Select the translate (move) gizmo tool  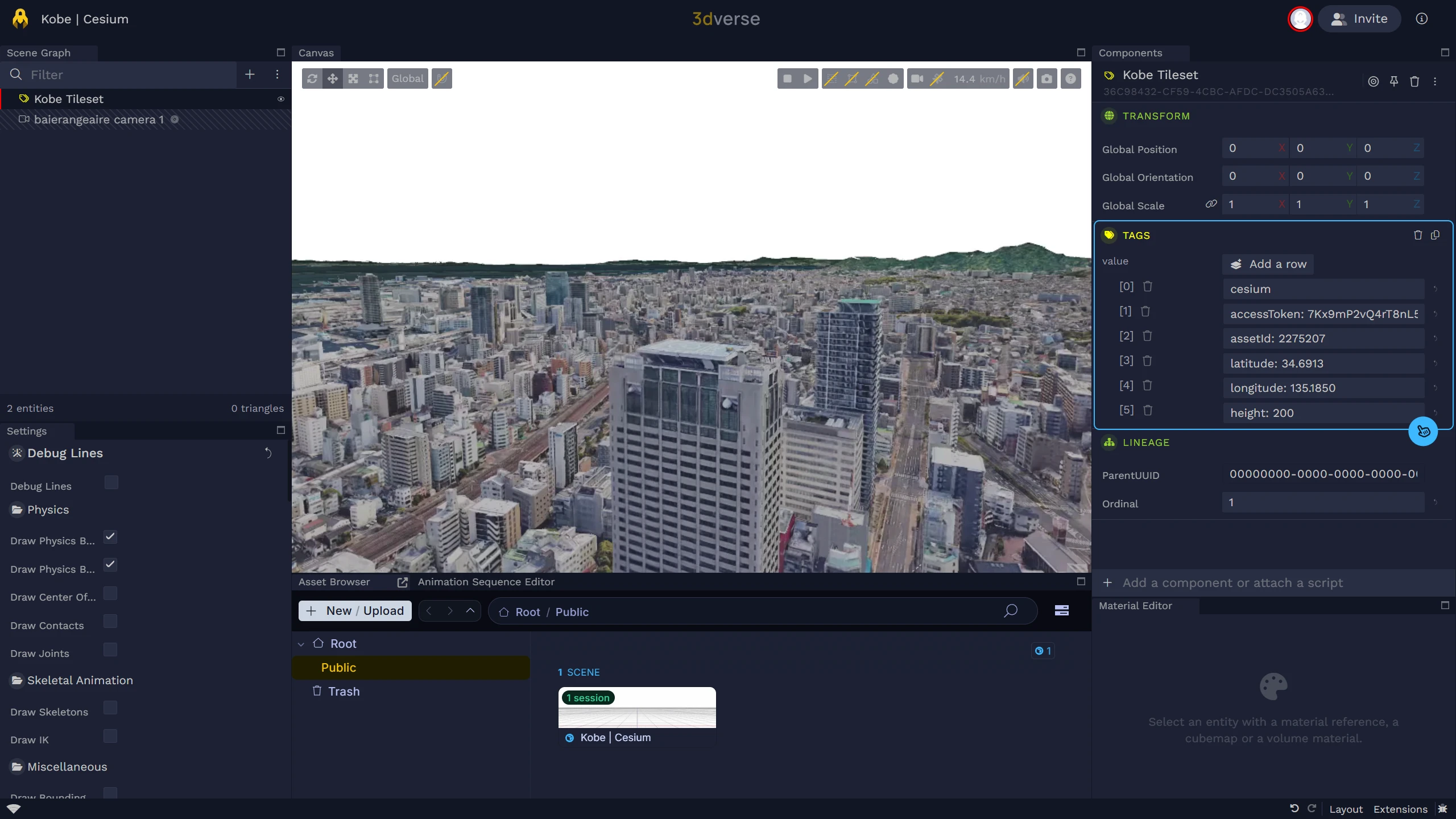tap(333, 78)
